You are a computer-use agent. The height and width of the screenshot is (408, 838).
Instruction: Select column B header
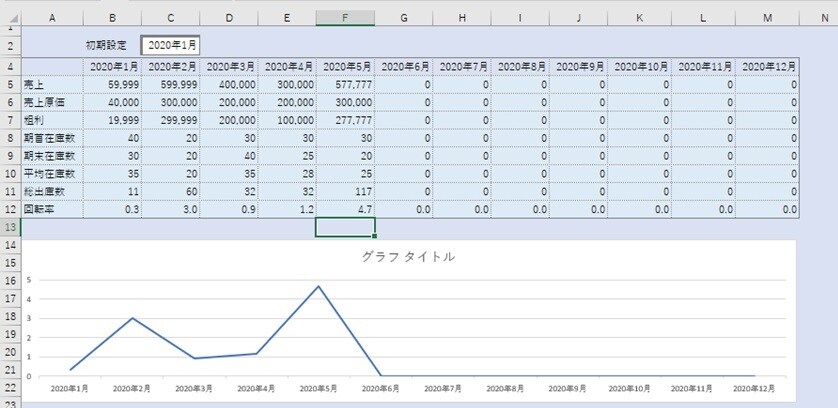[112, 18]
